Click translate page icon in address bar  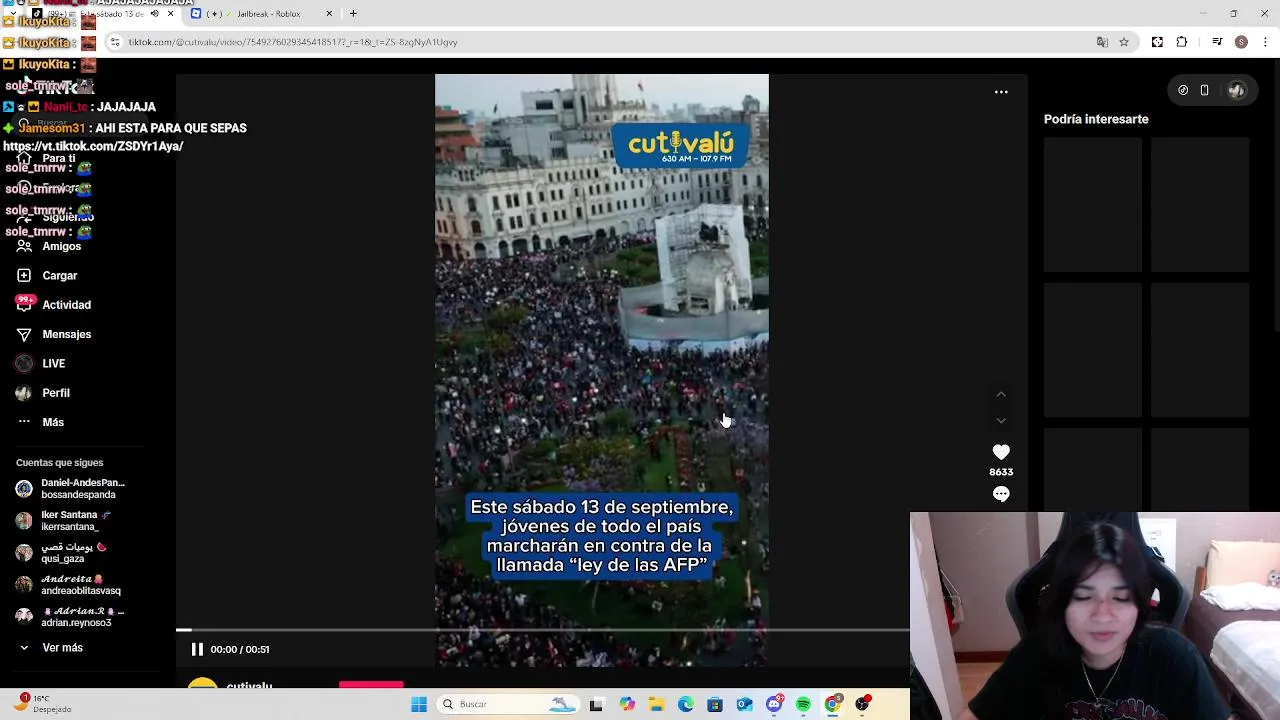tap(1102, 42)
